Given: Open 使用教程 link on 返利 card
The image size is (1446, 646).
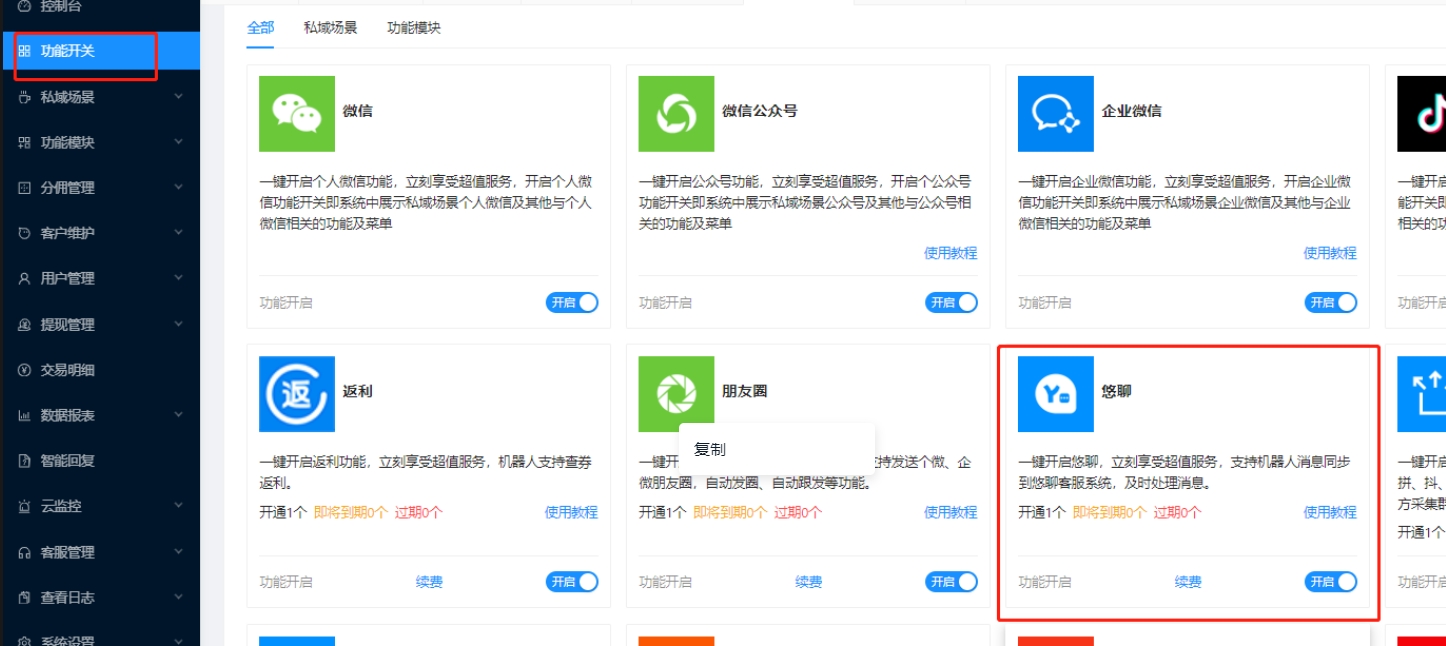Looking at the screenshot, I should [571, 512].
